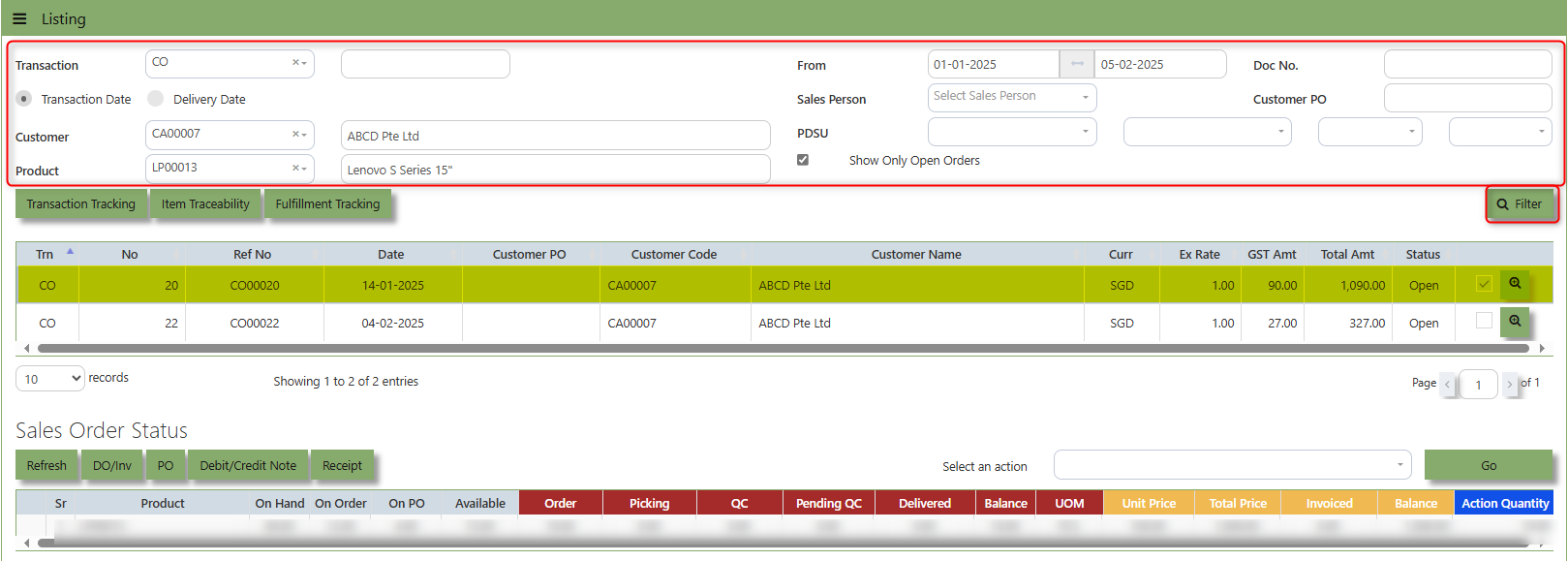Open the Select an action dropdown

coord(1232,465)
